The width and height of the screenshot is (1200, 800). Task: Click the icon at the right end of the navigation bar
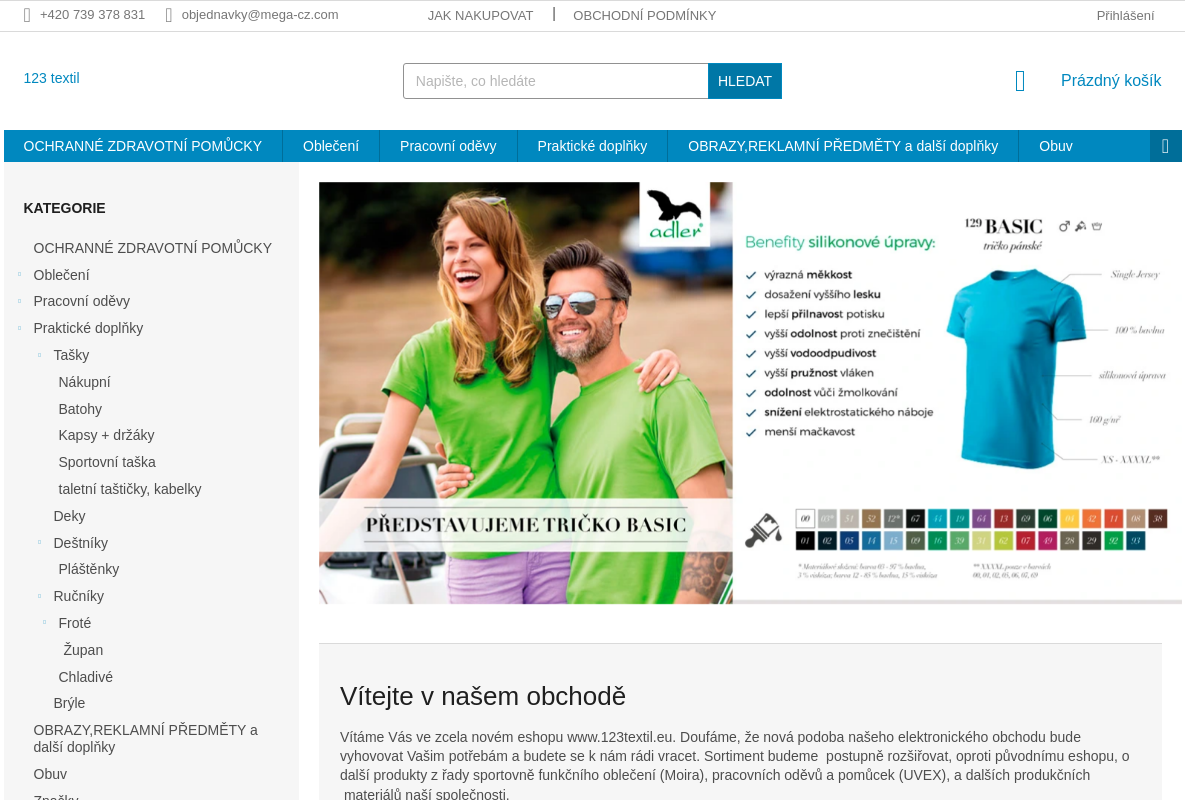point(1164,145)
